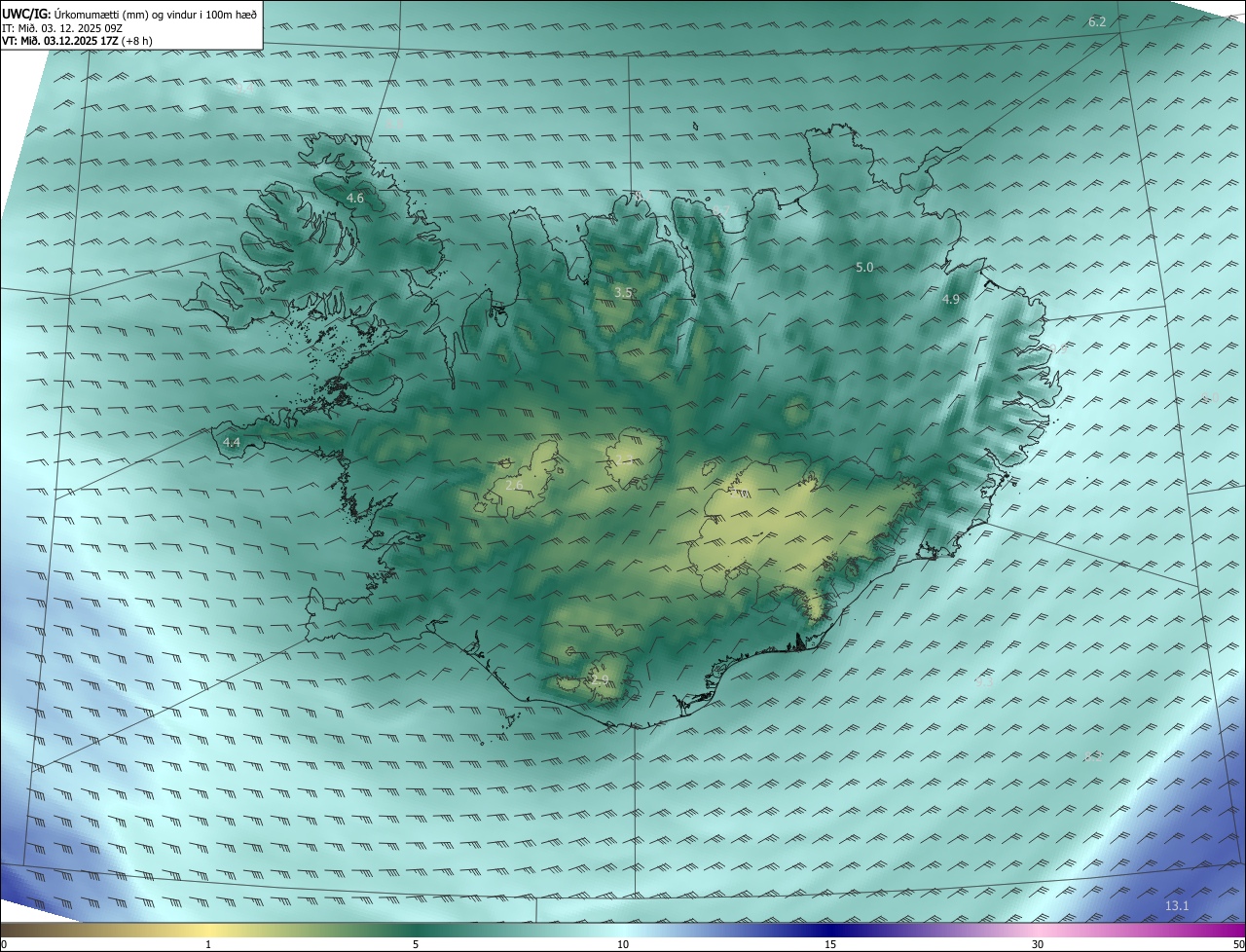Click the 1 tick on the color scale
Screen dimensions: 1246x952
[x=209, y=944]
